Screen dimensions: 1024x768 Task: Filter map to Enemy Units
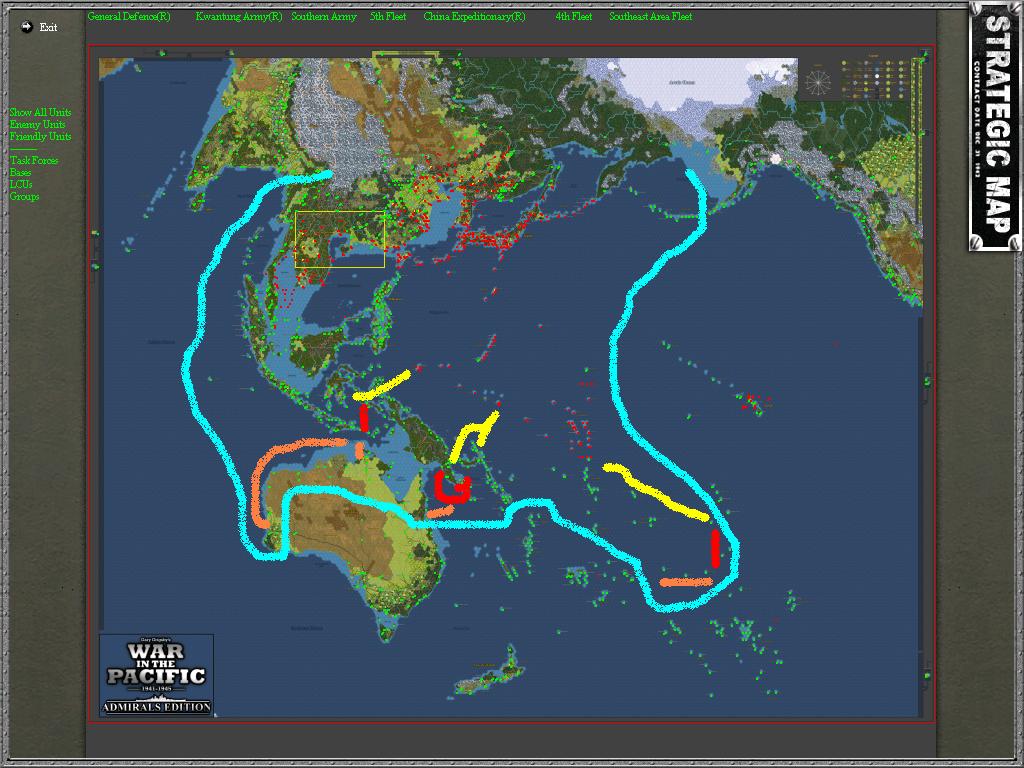point(37,124)
